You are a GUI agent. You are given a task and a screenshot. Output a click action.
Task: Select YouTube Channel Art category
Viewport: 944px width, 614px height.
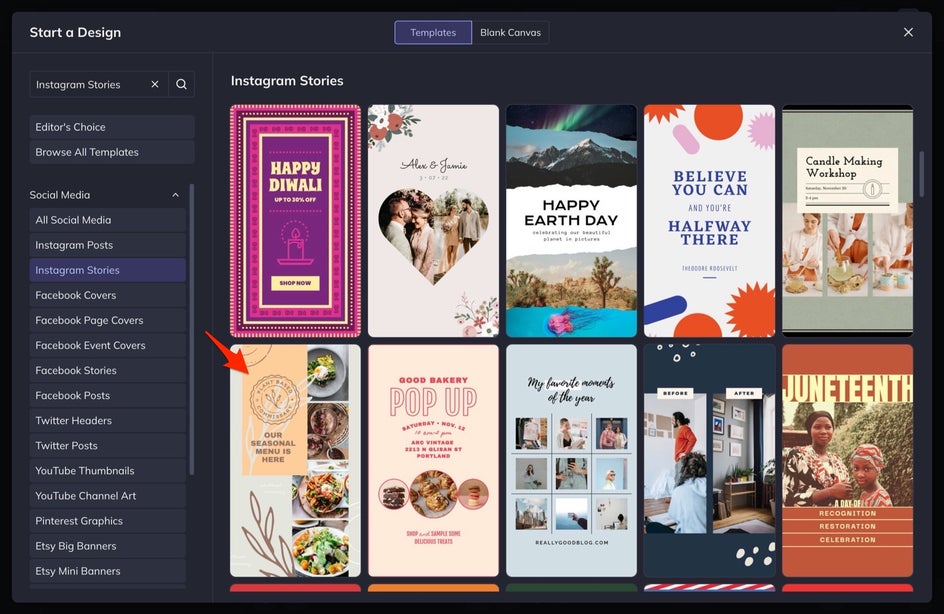pos(108,496)
